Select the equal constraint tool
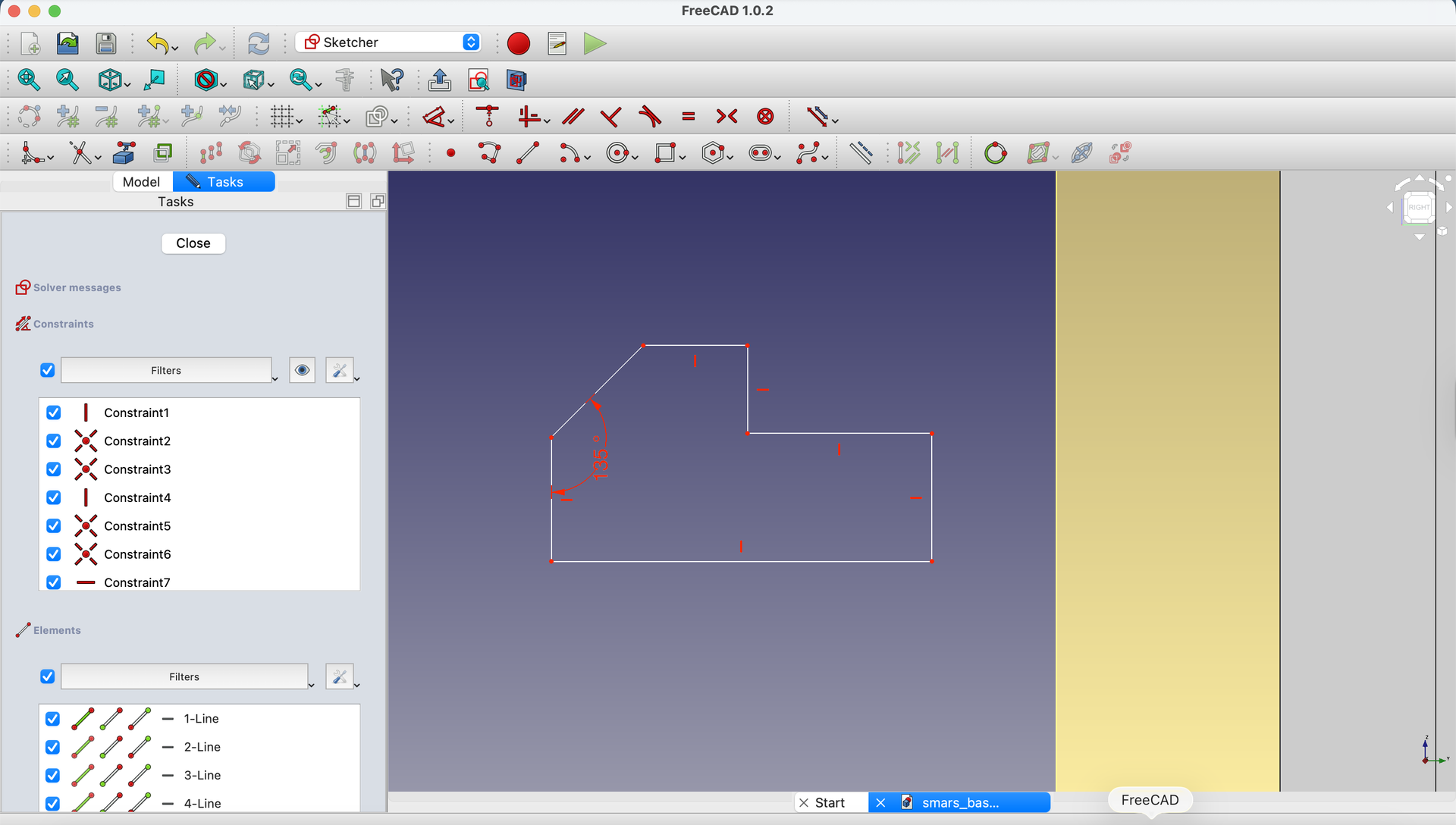This screenshot has width=1456, height=825. tap(689, 117)
